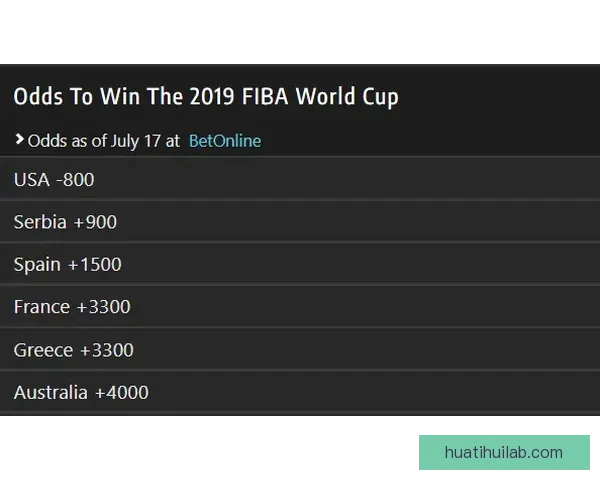Click the +4000 odds value

pyautogui.click(x=122, y=393)
